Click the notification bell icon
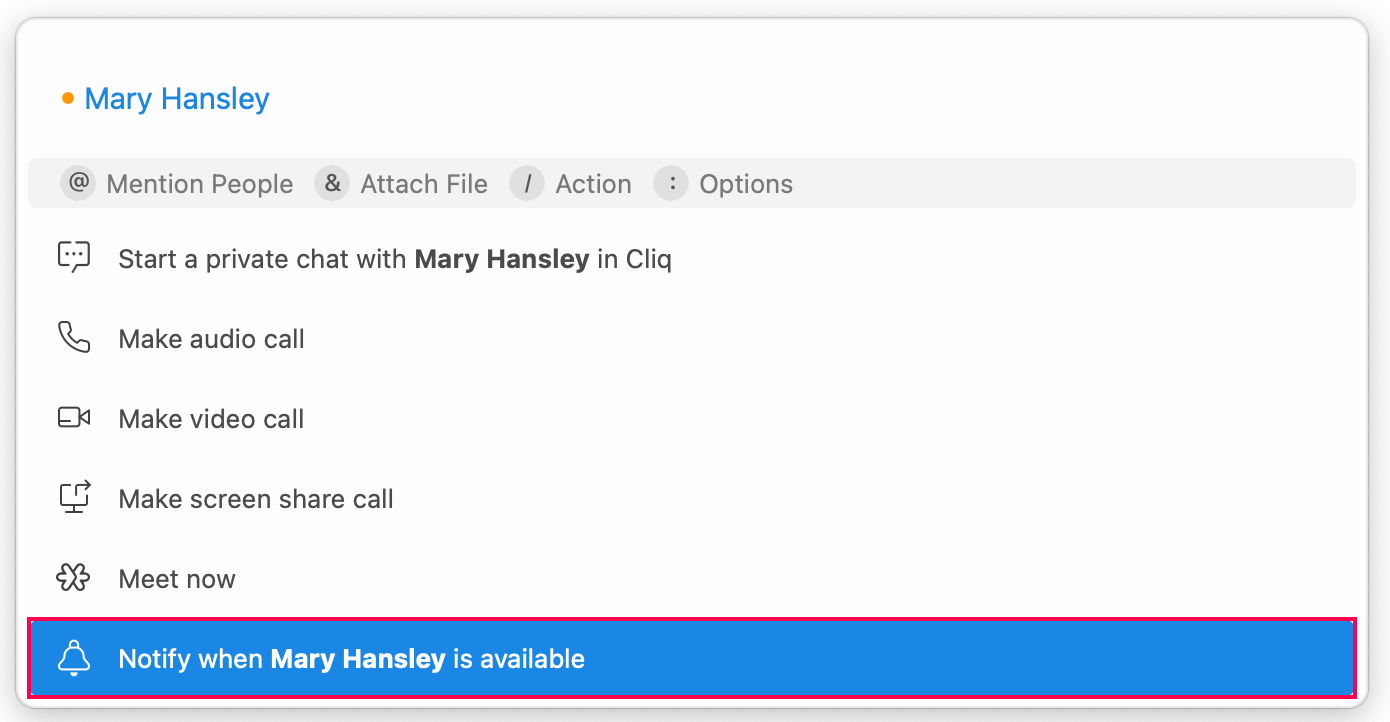 coord(74,658)
